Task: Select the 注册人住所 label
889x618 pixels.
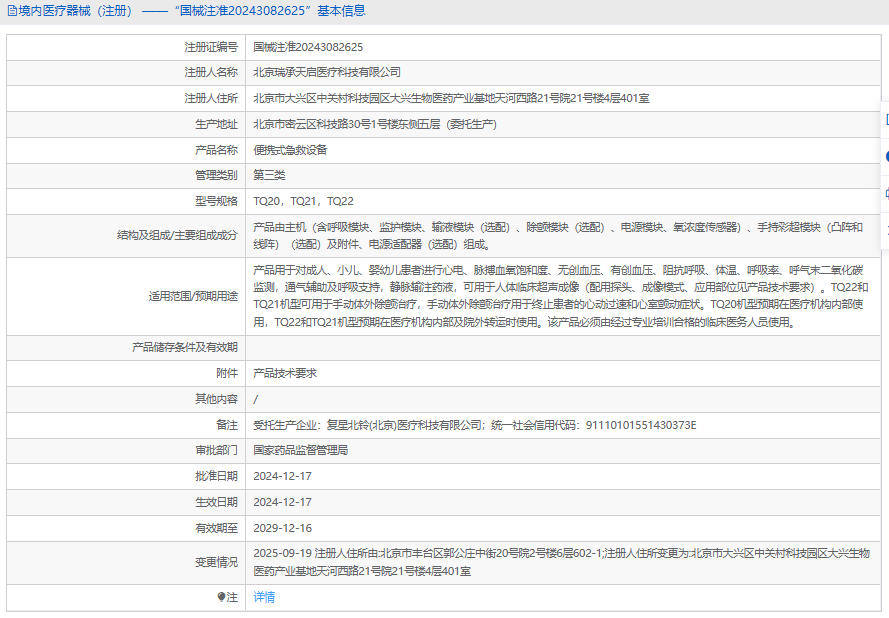Action: tap(211, 98)
